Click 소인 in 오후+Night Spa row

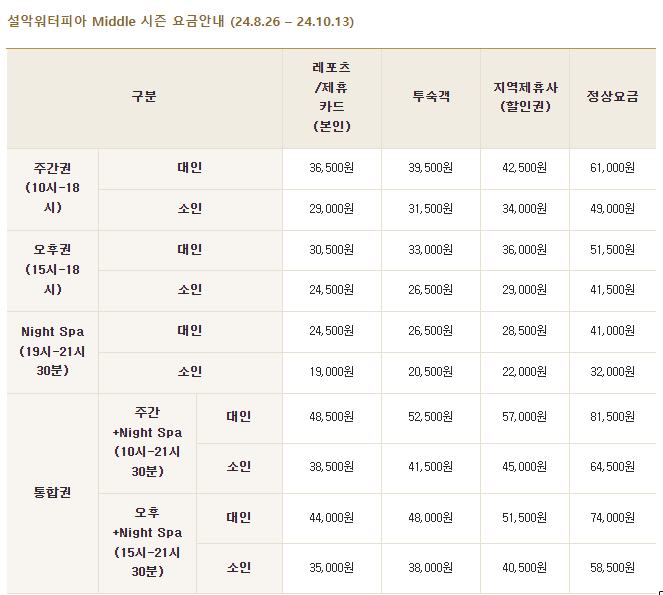(239, 568)
